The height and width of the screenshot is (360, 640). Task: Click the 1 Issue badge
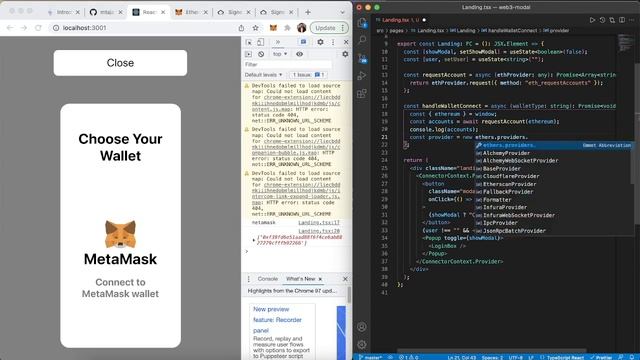point(308,75)
